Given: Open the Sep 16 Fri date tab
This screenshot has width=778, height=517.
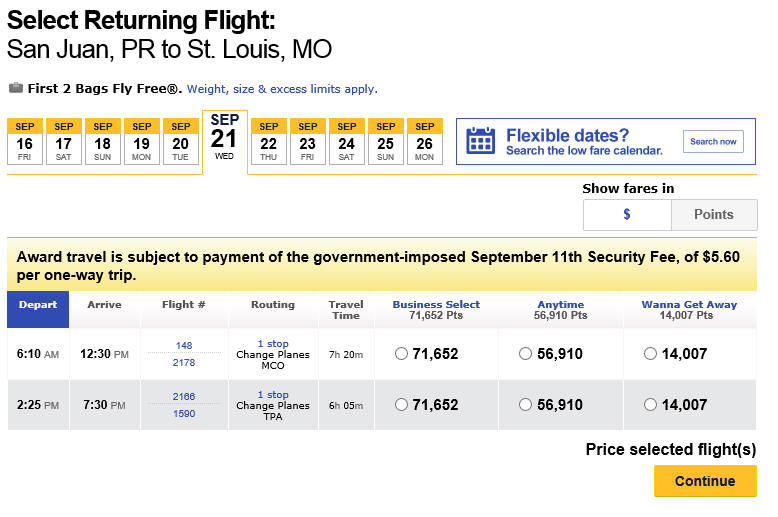Looking at the screenshot, I should pos(24,141).
